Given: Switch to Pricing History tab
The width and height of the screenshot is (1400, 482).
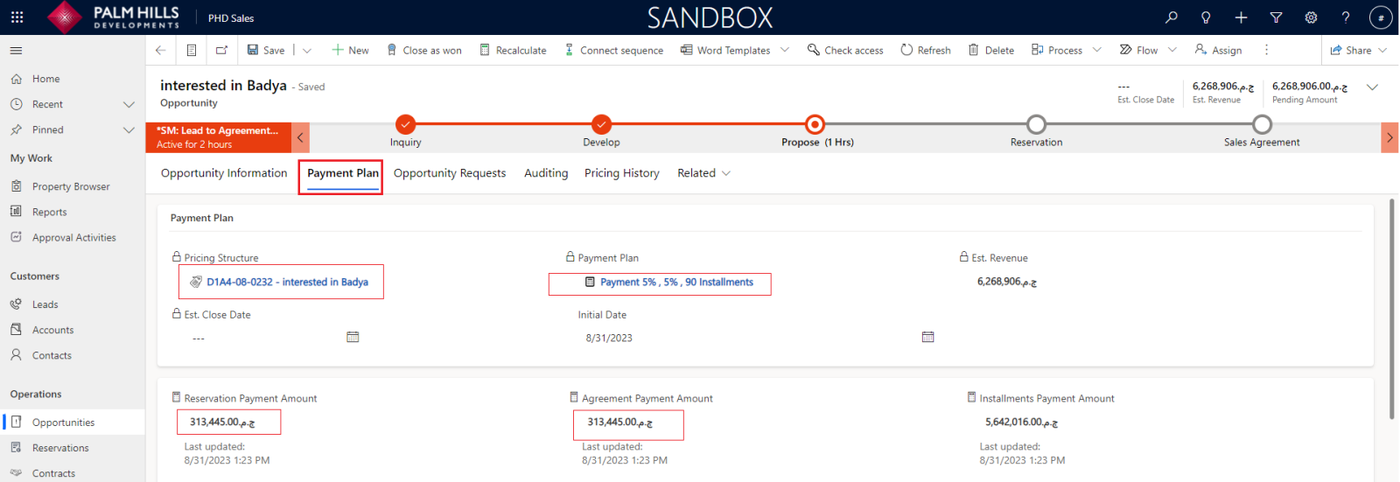Looking at the screenshot, I should point(622,173).
